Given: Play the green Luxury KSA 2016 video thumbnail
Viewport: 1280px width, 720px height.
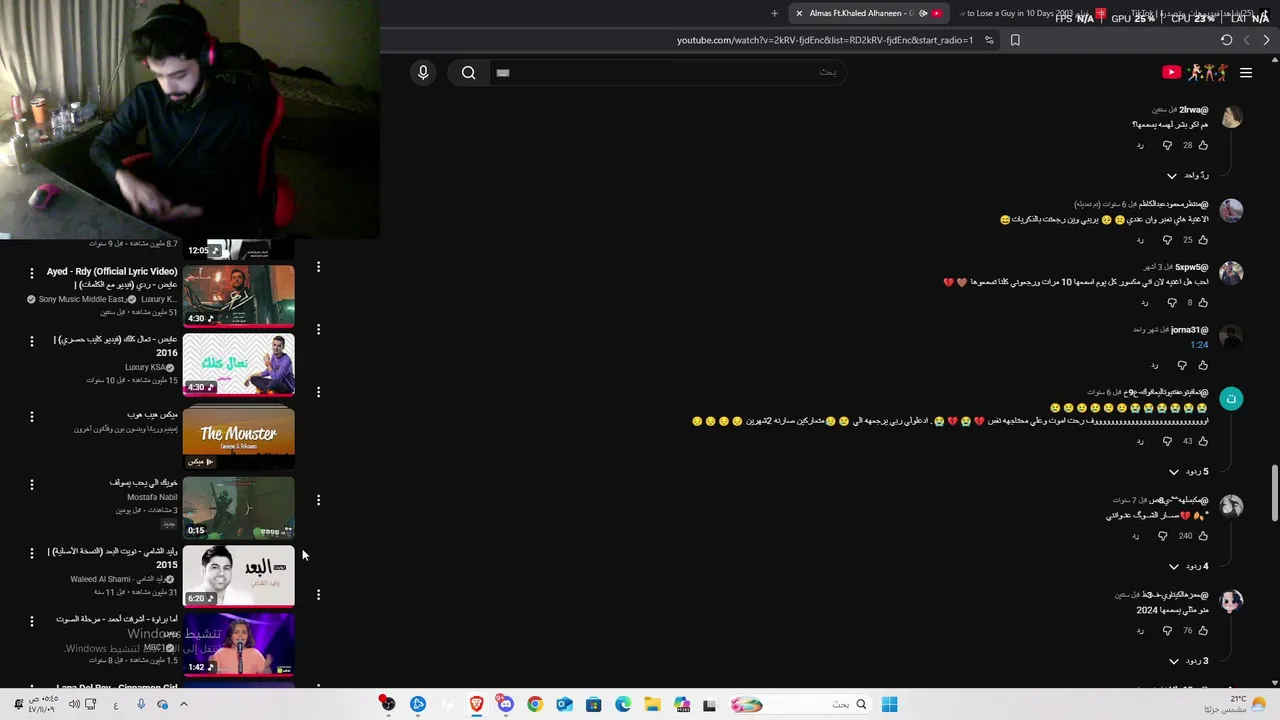Looking at the screenshot, I should coord(238,365).
